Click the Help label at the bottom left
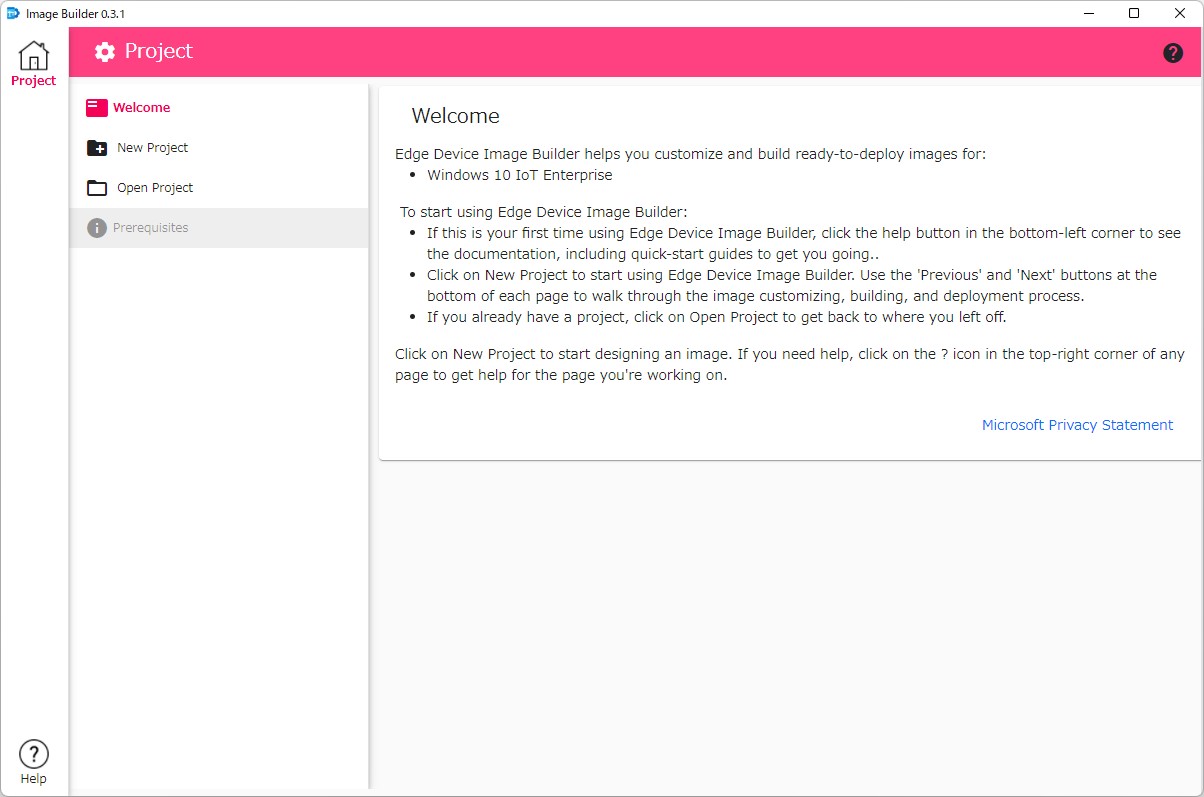 (x=33, y=776)
